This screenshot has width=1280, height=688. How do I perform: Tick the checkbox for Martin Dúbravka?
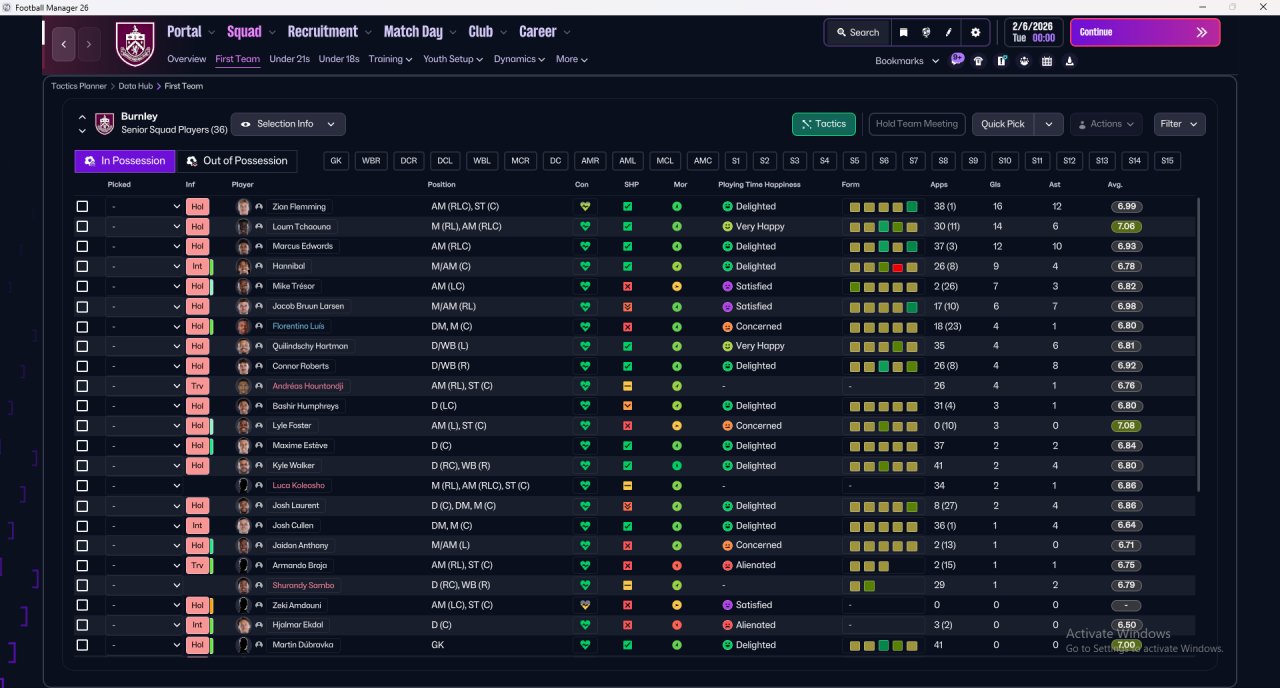[82, 645]
